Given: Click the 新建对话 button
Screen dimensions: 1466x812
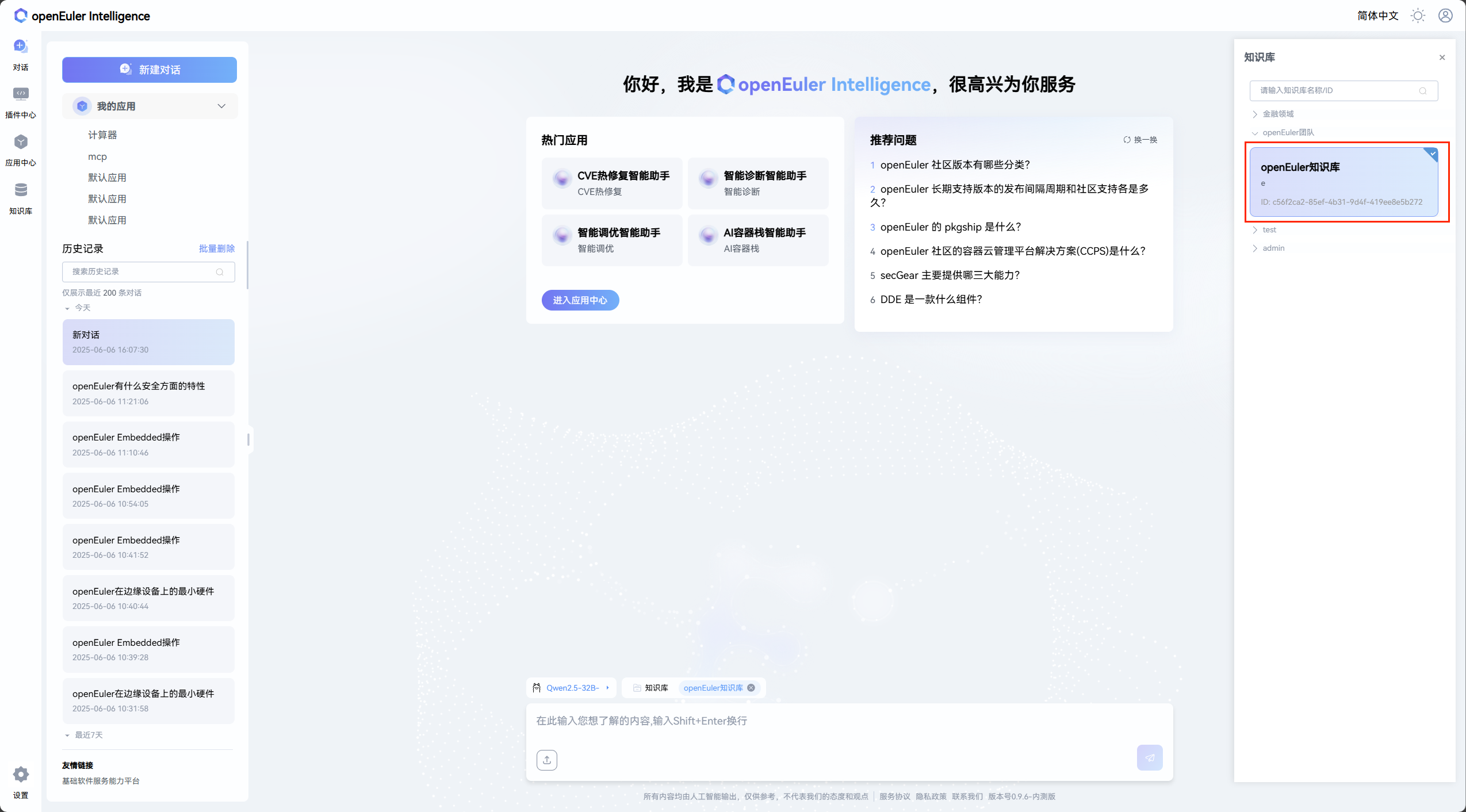Looking at the screenshot, I should coord(150,70).
